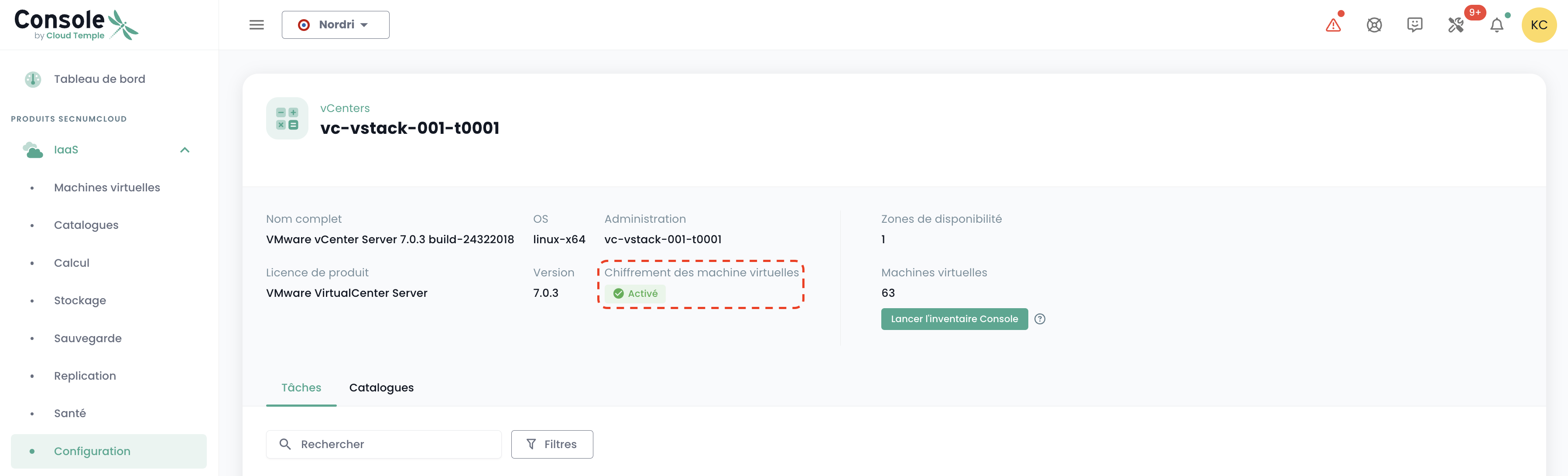Open the vCenters breadcrumb link
This screenshot has height=476, width=1568.
pyautogui.click(x=345, y=108)
